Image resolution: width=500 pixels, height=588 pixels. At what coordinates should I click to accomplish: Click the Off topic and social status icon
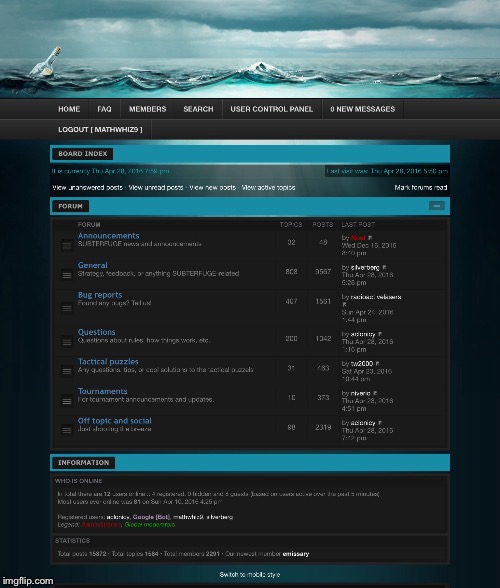click(x=67, y=430)
